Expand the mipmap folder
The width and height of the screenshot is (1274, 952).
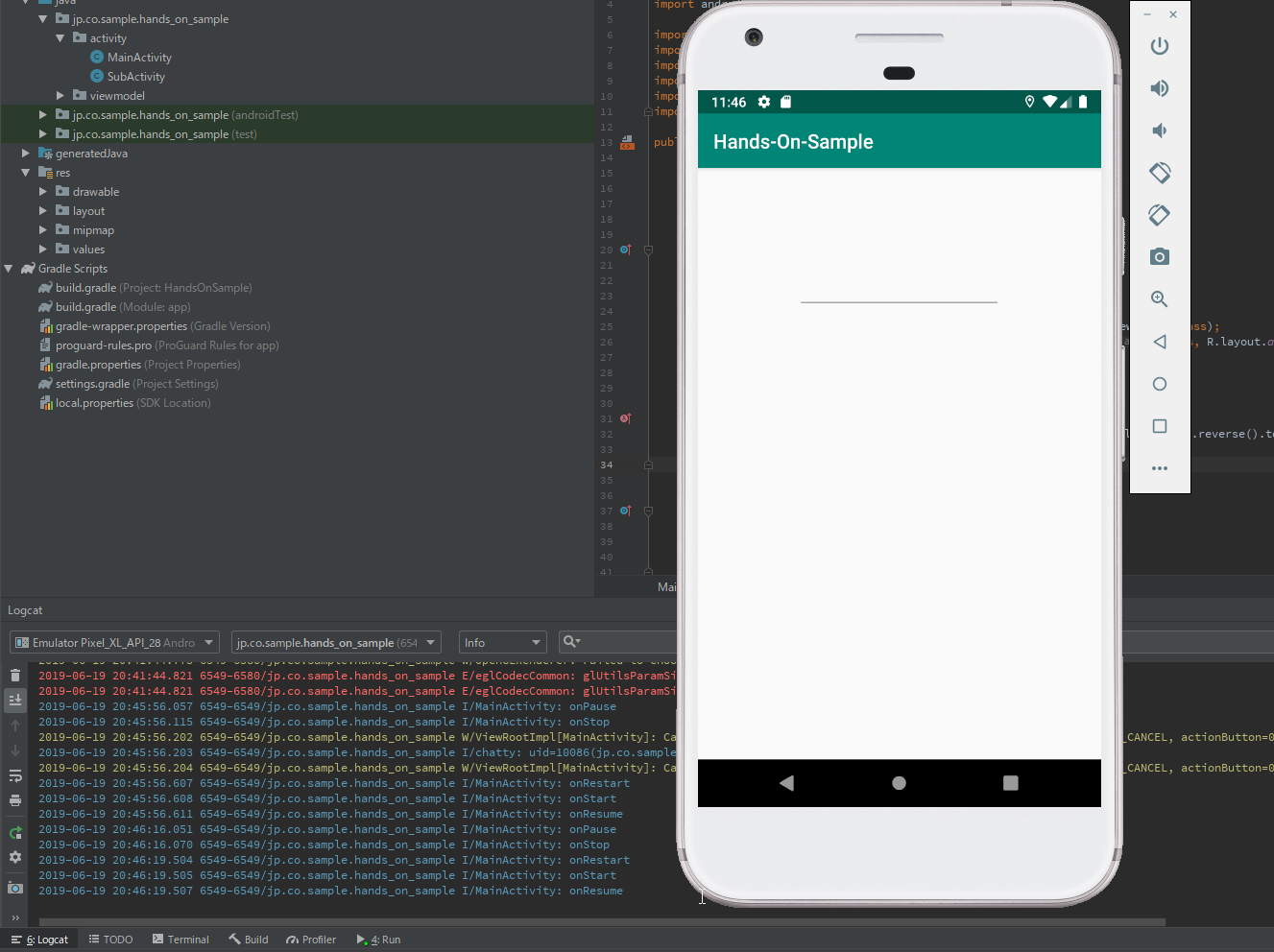[x=42, y=230]
